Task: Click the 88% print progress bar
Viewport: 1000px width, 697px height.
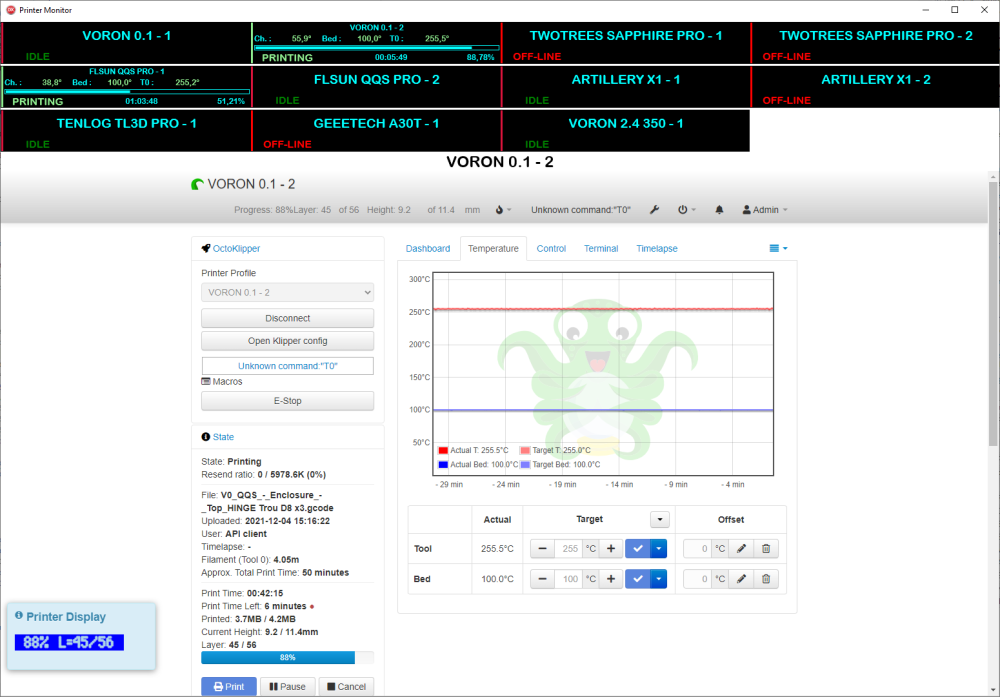Action: point(288,657)
